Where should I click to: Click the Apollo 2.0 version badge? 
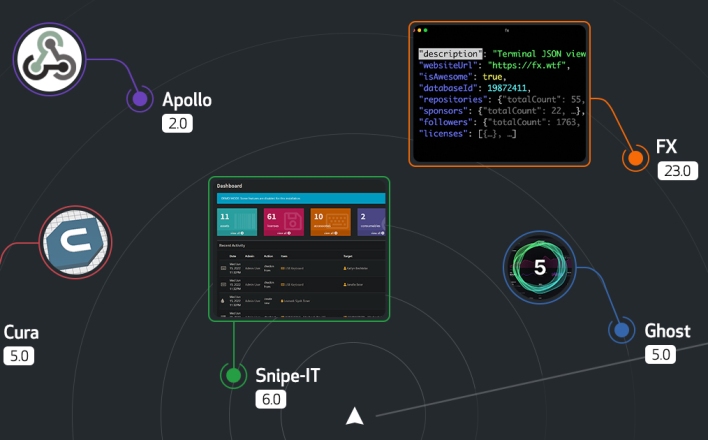(x=177, y=123)
